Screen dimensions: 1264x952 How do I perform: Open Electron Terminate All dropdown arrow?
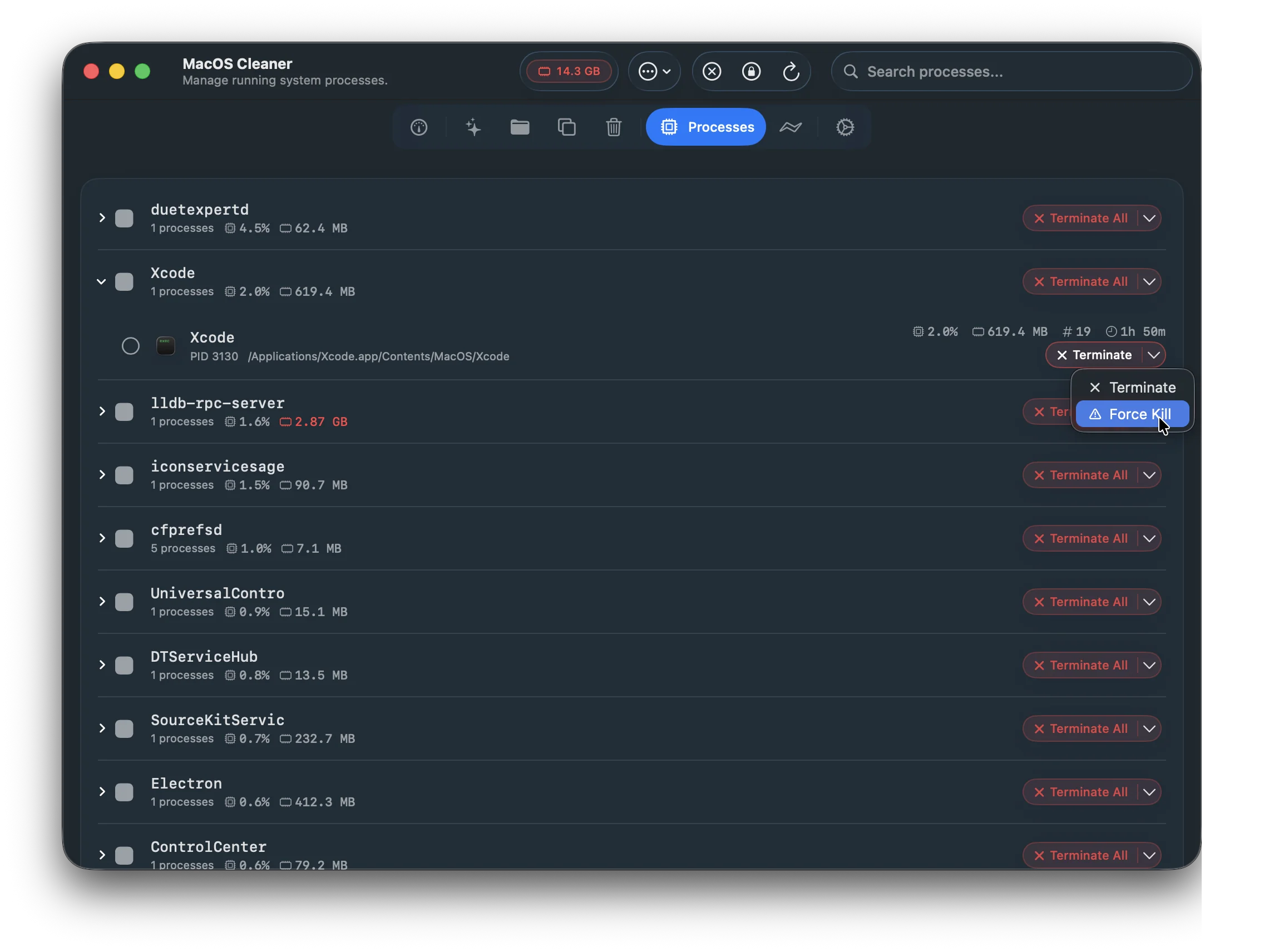pyautogui.click(x=1149, y=792)
